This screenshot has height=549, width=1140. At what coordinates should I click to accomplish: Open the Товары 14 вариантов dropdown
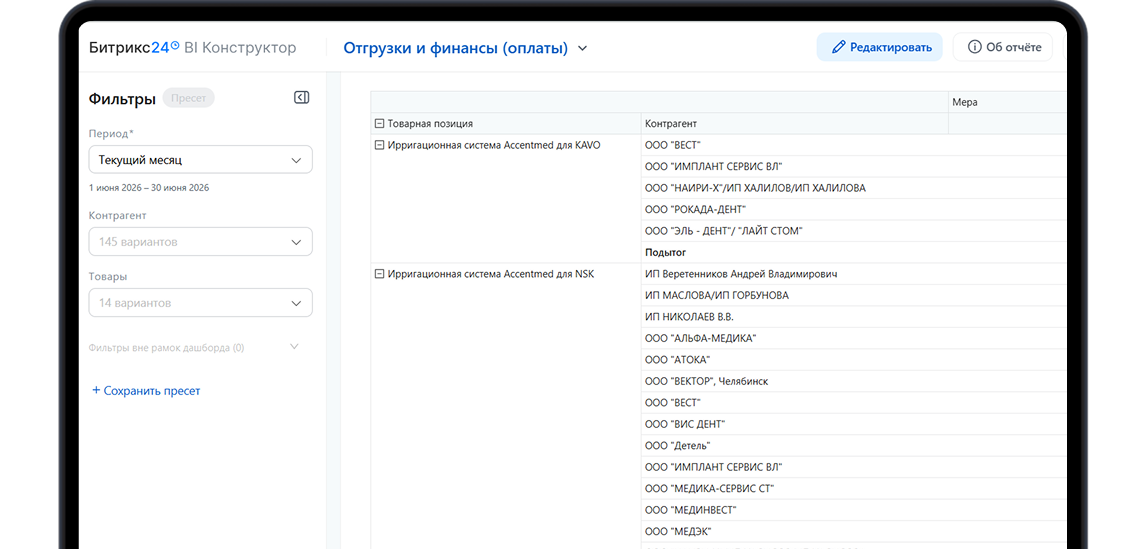(201, 302)
